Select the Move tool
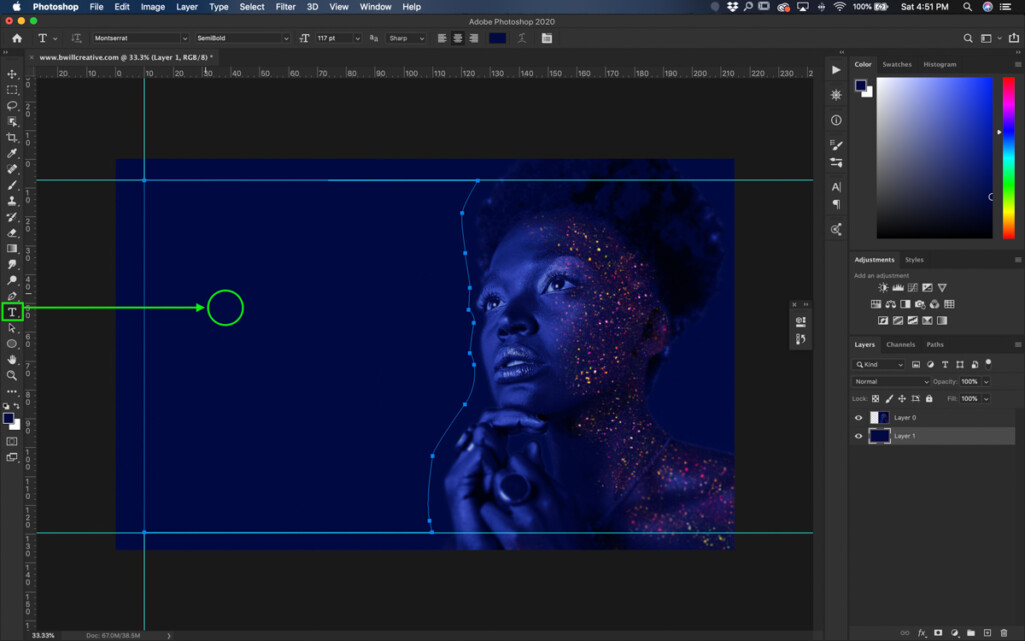1025x641 pixels. click(x=12, y=74)
